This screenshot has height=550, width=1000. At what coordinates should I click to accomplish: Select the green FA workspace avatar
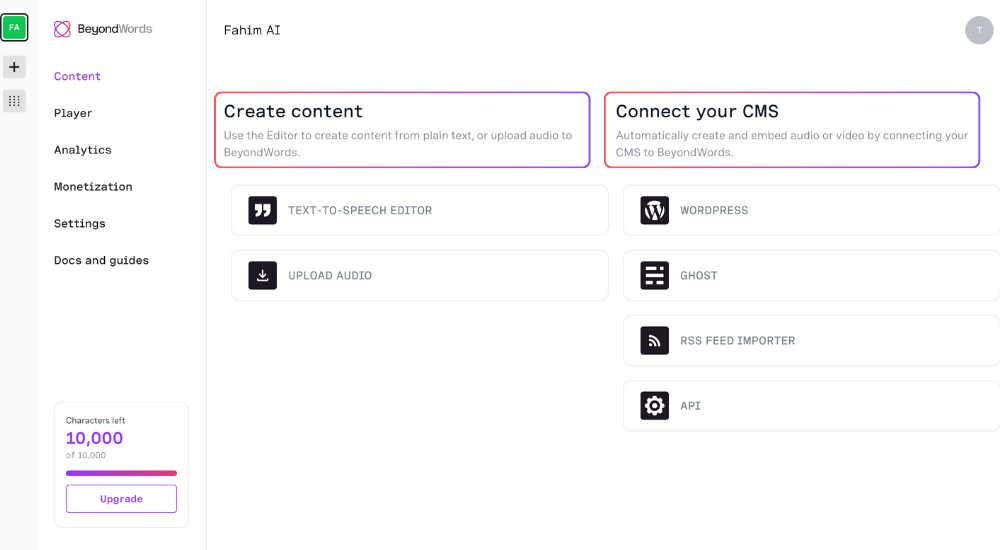(x=14, y=27)
